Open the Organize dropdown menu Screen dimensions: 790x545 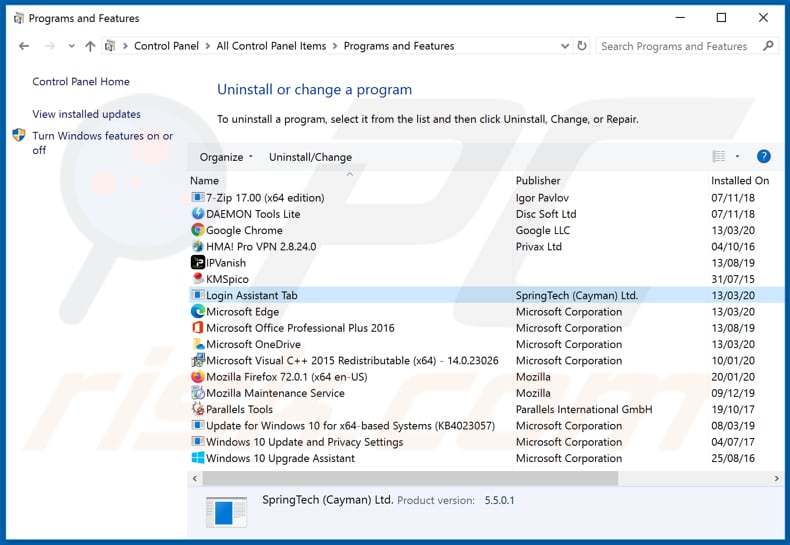click(226, 157)
